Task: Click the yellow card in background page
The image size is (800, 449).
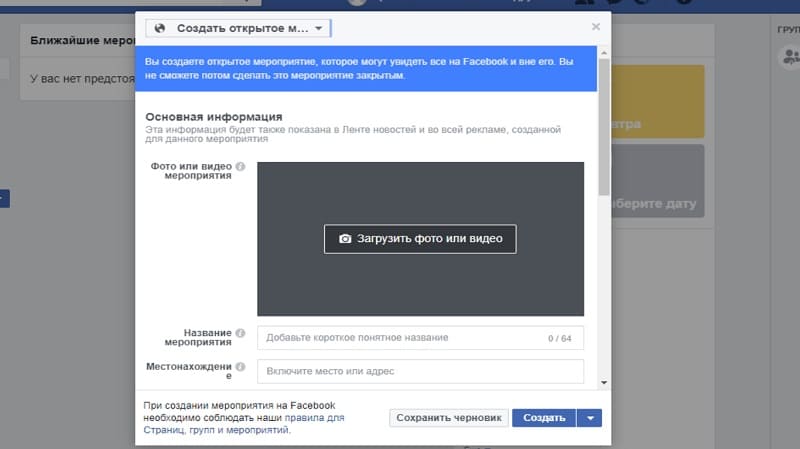Action: point(658,102)
